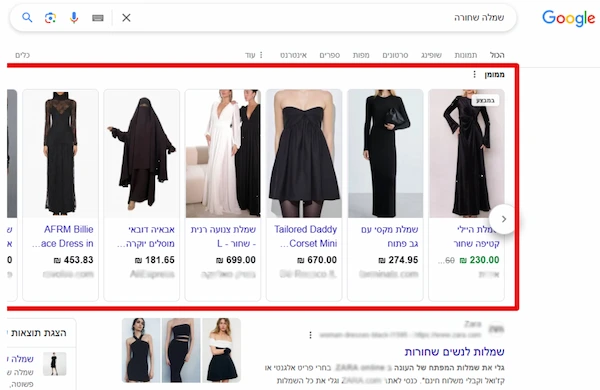Click strapless mini dress product photo

[304, 153]
